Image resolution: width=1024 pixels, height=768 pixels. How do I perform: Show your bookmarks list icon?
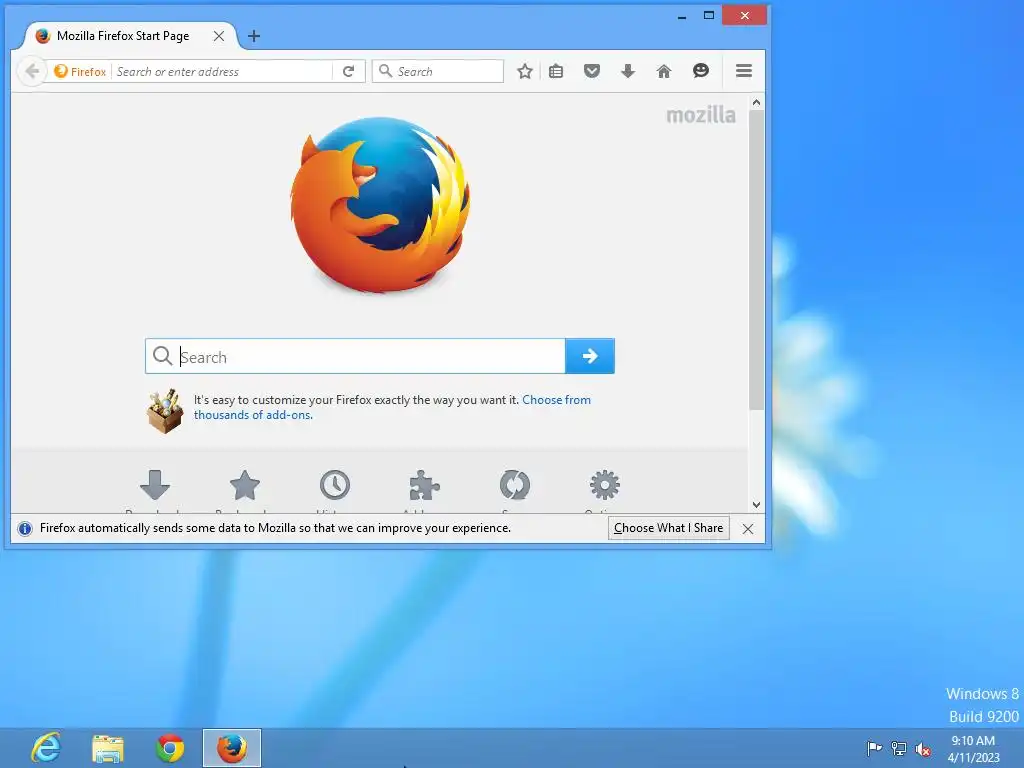point(556,71)
